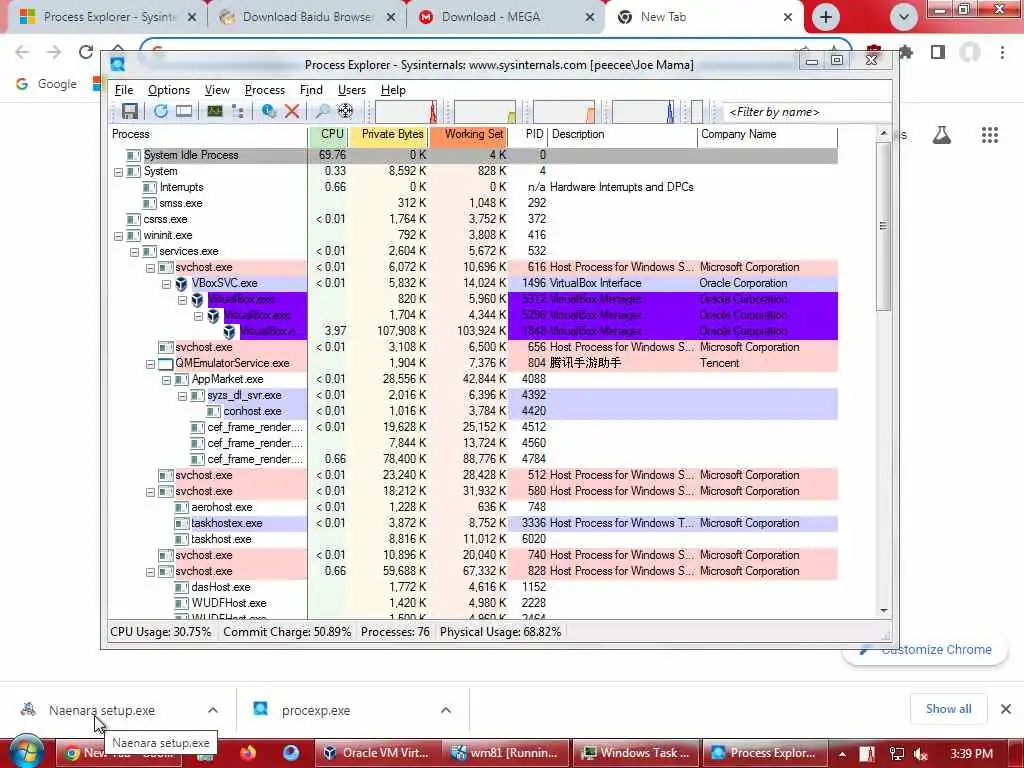Click Customize Chrome button
Viewport: 1024px width, 768px height.
925,650
